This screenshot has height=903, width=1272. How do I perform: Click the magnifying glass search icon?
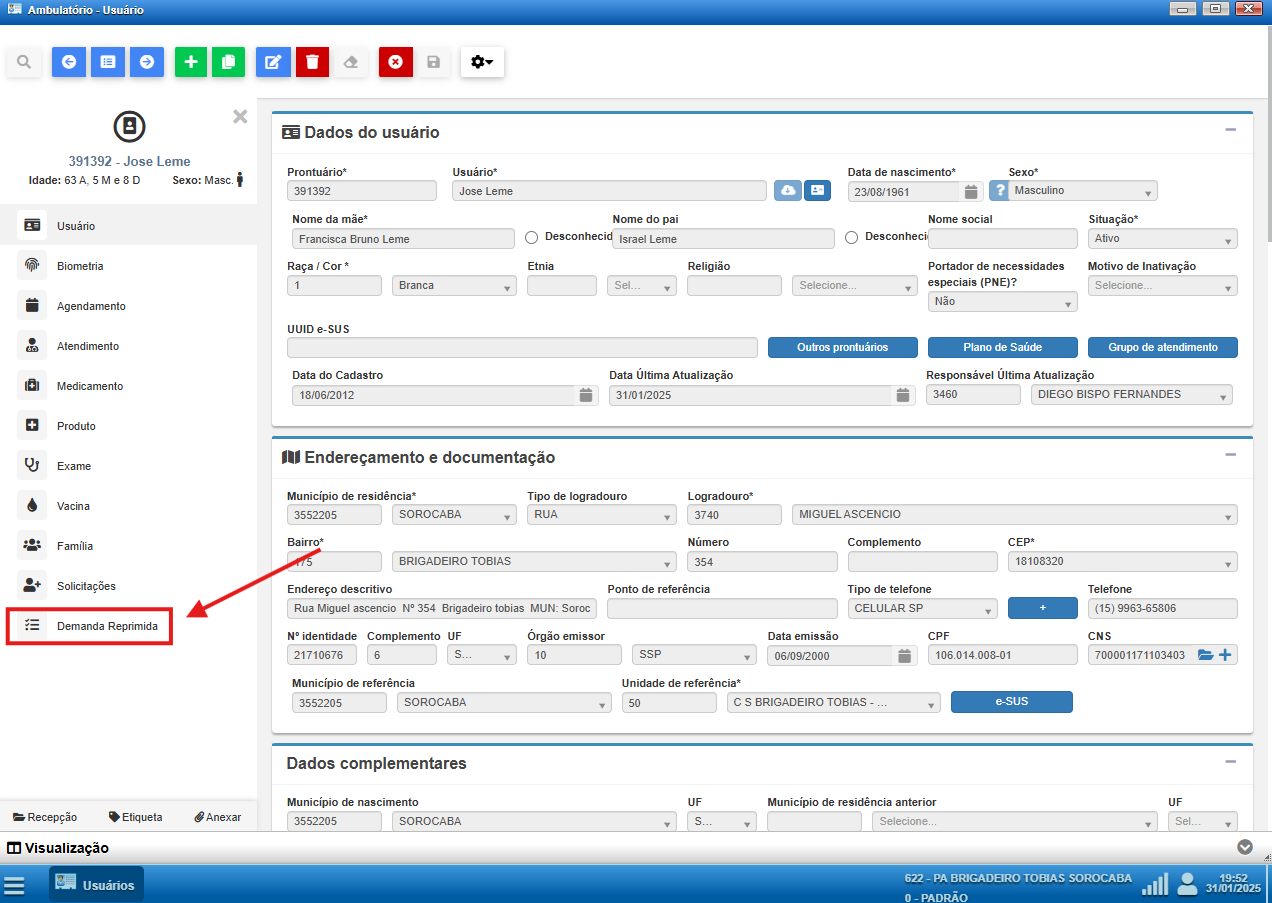point(24,62)
